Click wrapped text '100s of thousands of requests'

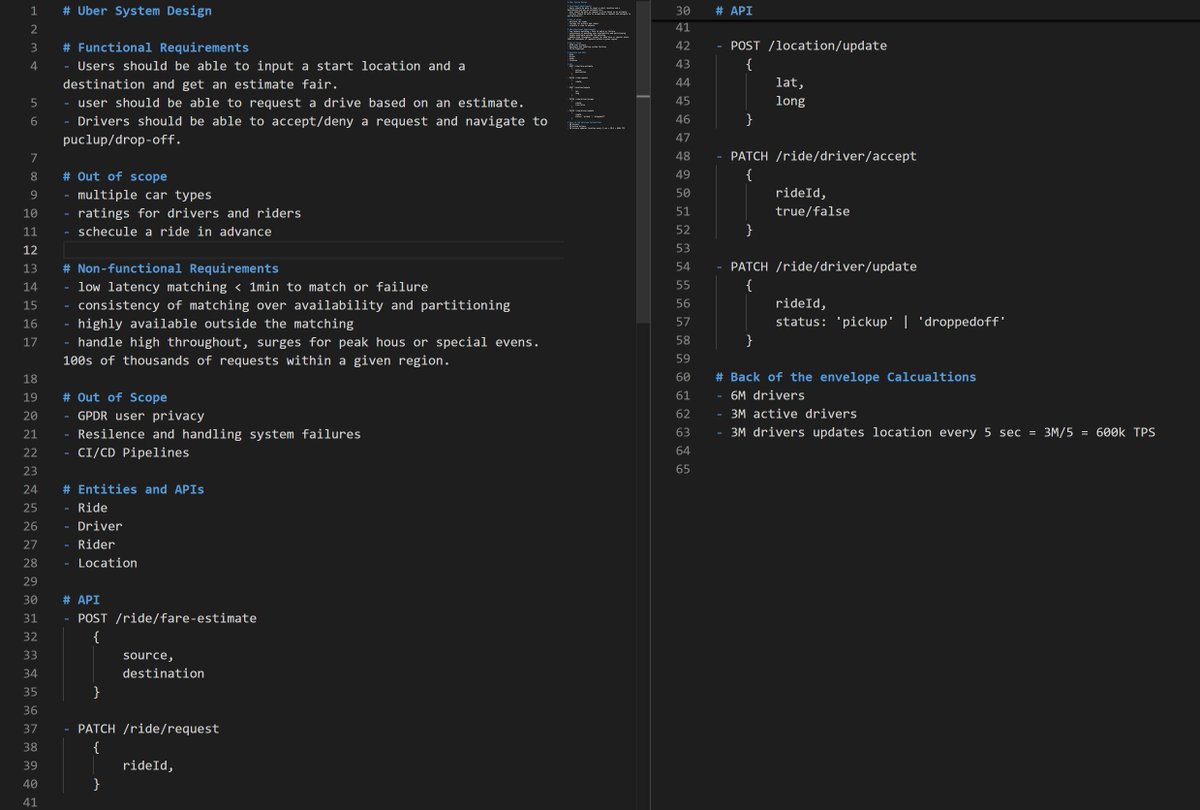click(x=256, y=360)
